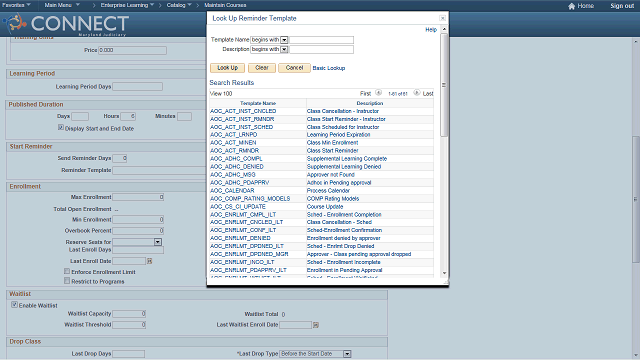Click the Send Reminder Days field
Screen dimensions: 640x360
click(120, 158)
